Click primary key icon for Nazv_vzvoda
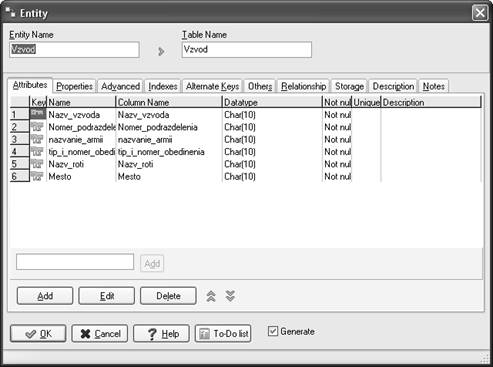 point(38,114)
